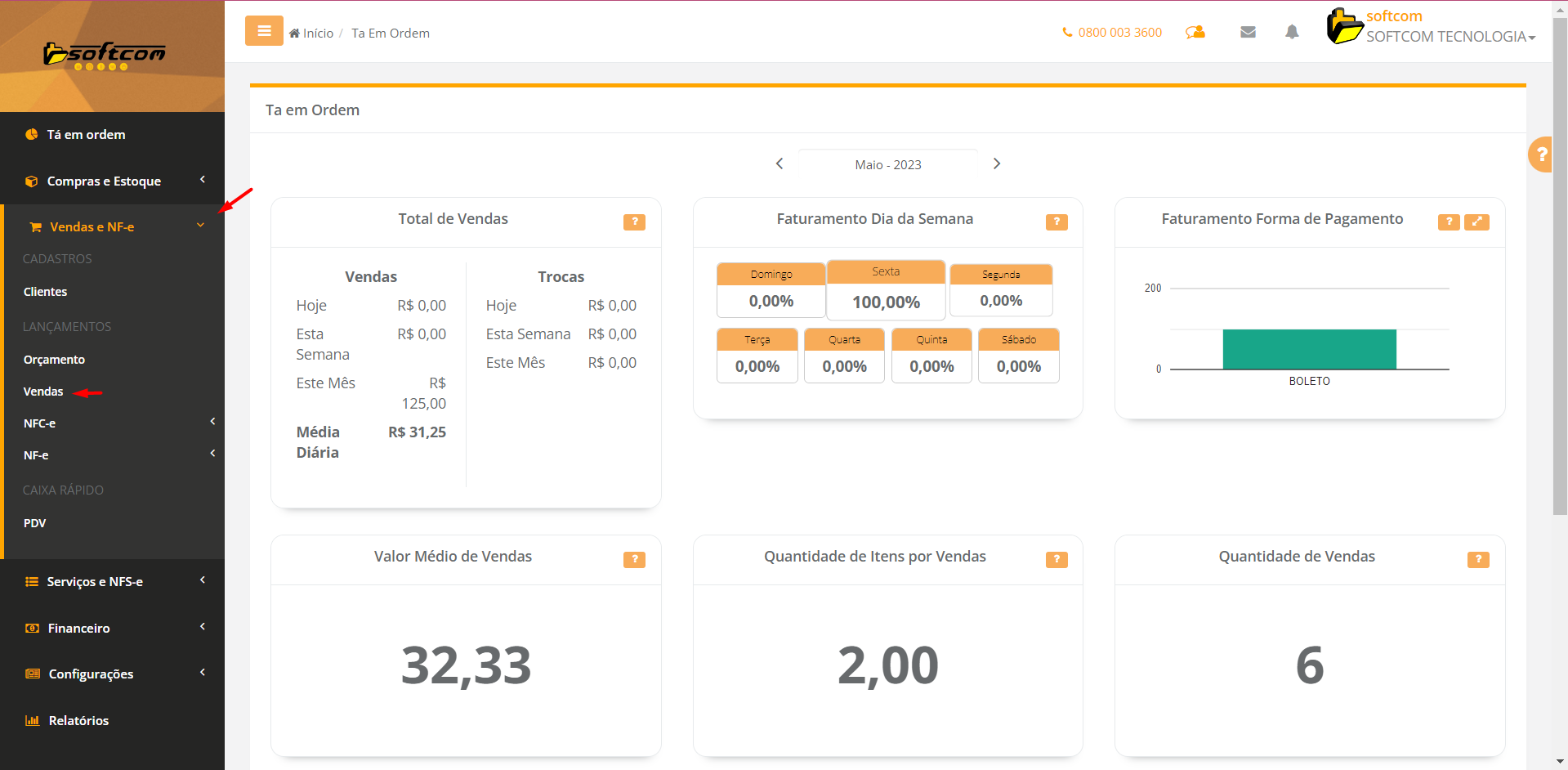The height and width of the screenshot is (770, 1568).
Task: Open the envelope messages icon
Action: click(1248, 32)
